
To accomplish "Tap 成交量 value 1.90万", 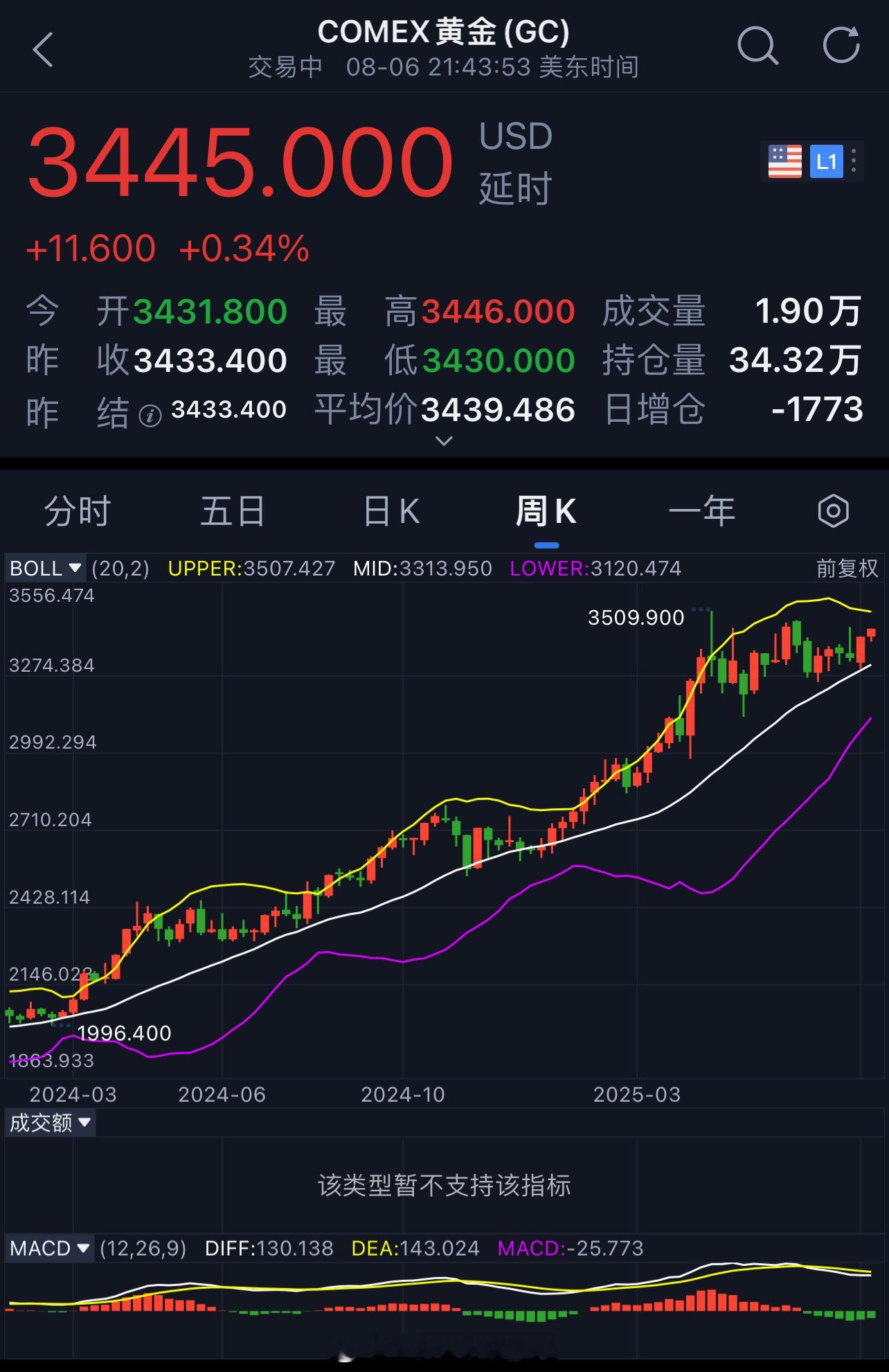I will (809, 311).
